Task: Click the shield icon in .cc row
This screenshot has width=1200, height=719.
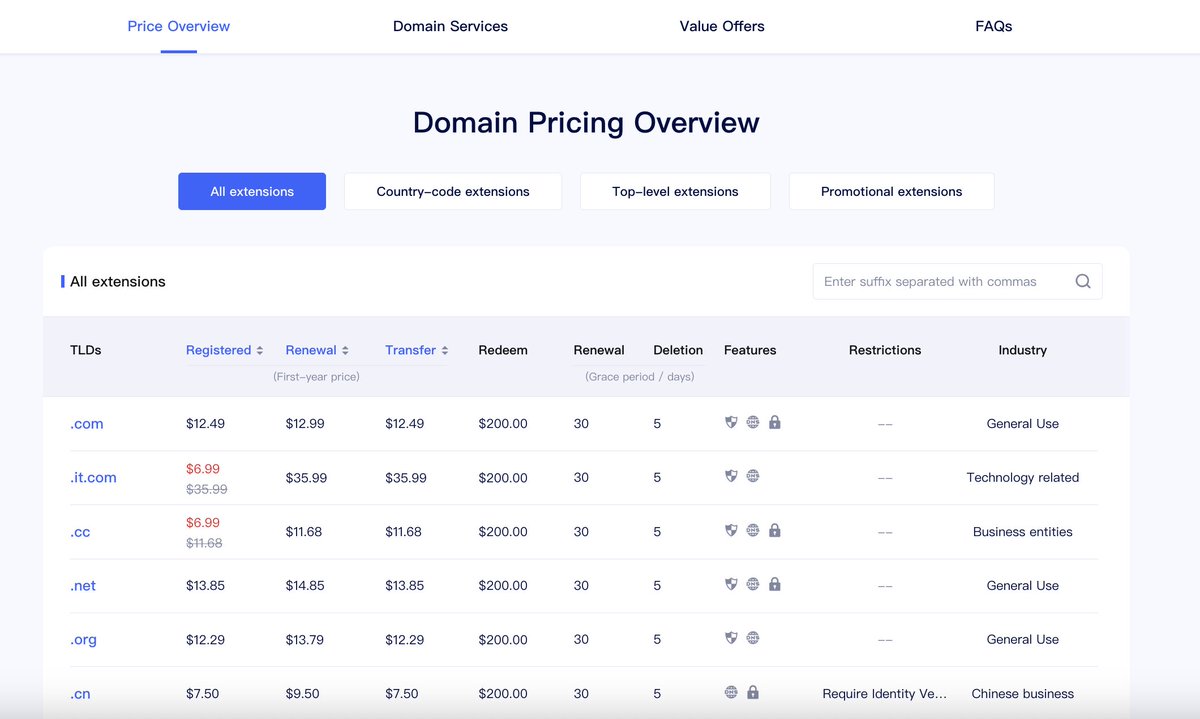Action: tap(731, 530)
